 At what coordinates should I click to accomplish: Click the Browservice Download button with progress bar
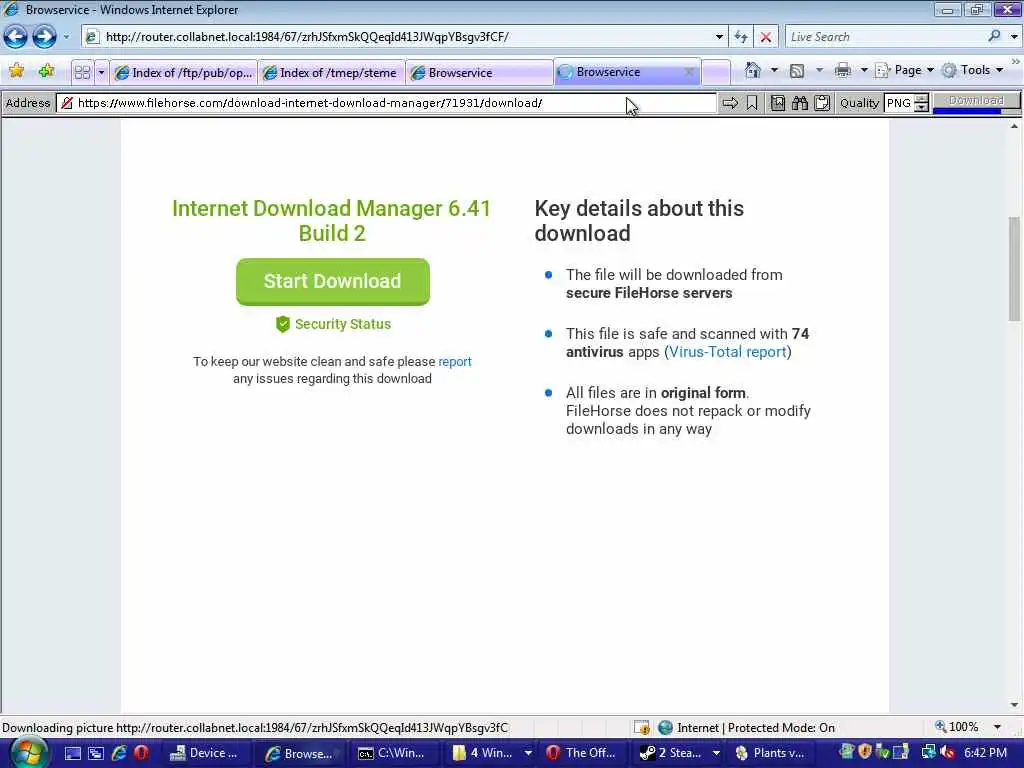coord(976,101)
